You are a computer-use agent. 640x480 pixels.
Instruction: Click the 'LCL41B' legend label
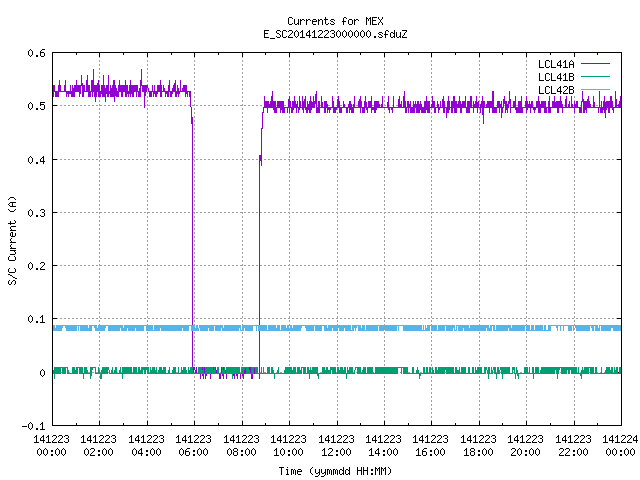(556, 77)
